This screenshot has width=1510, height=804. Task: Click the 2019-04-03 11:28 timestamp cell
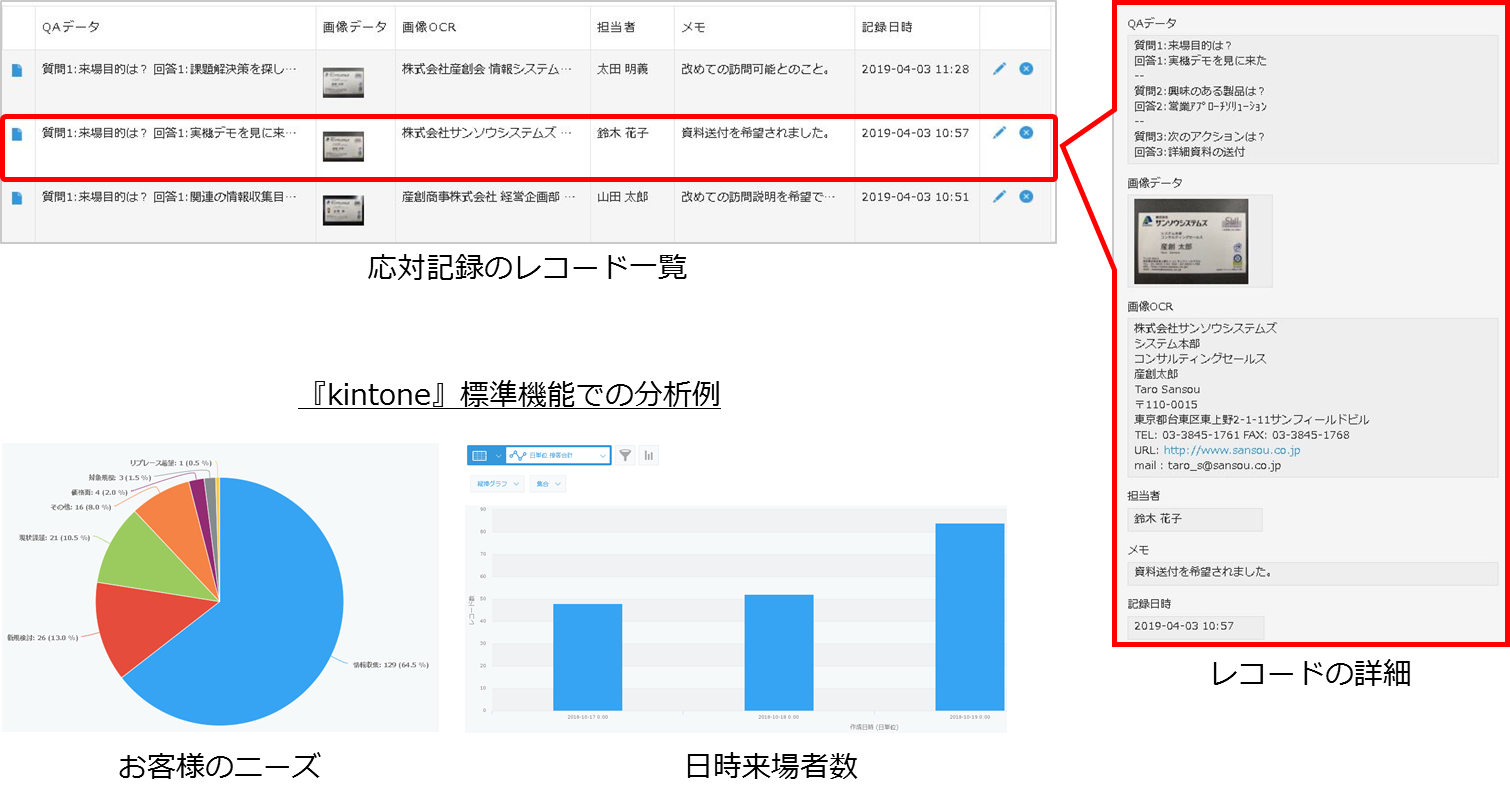tap(915, 69)
